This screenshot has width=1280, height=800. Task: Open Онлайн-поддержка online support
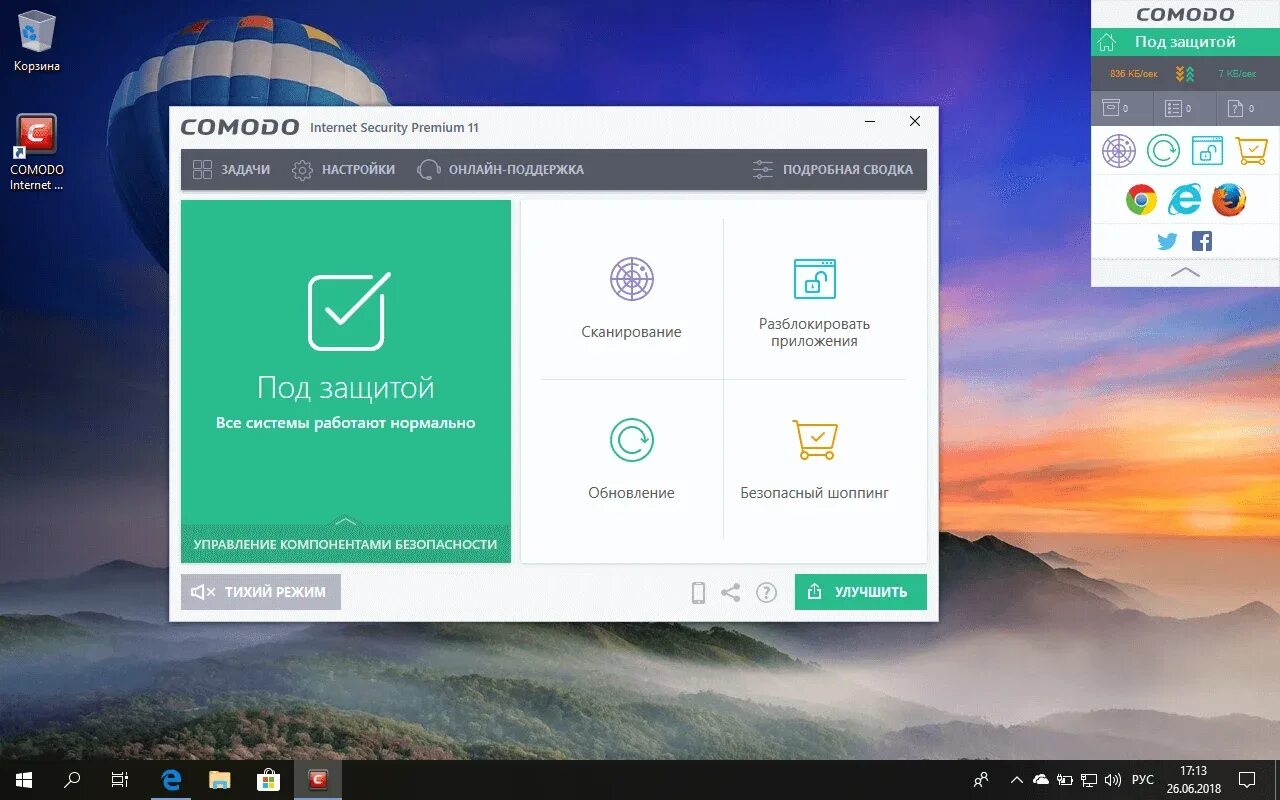pos(500,170)
